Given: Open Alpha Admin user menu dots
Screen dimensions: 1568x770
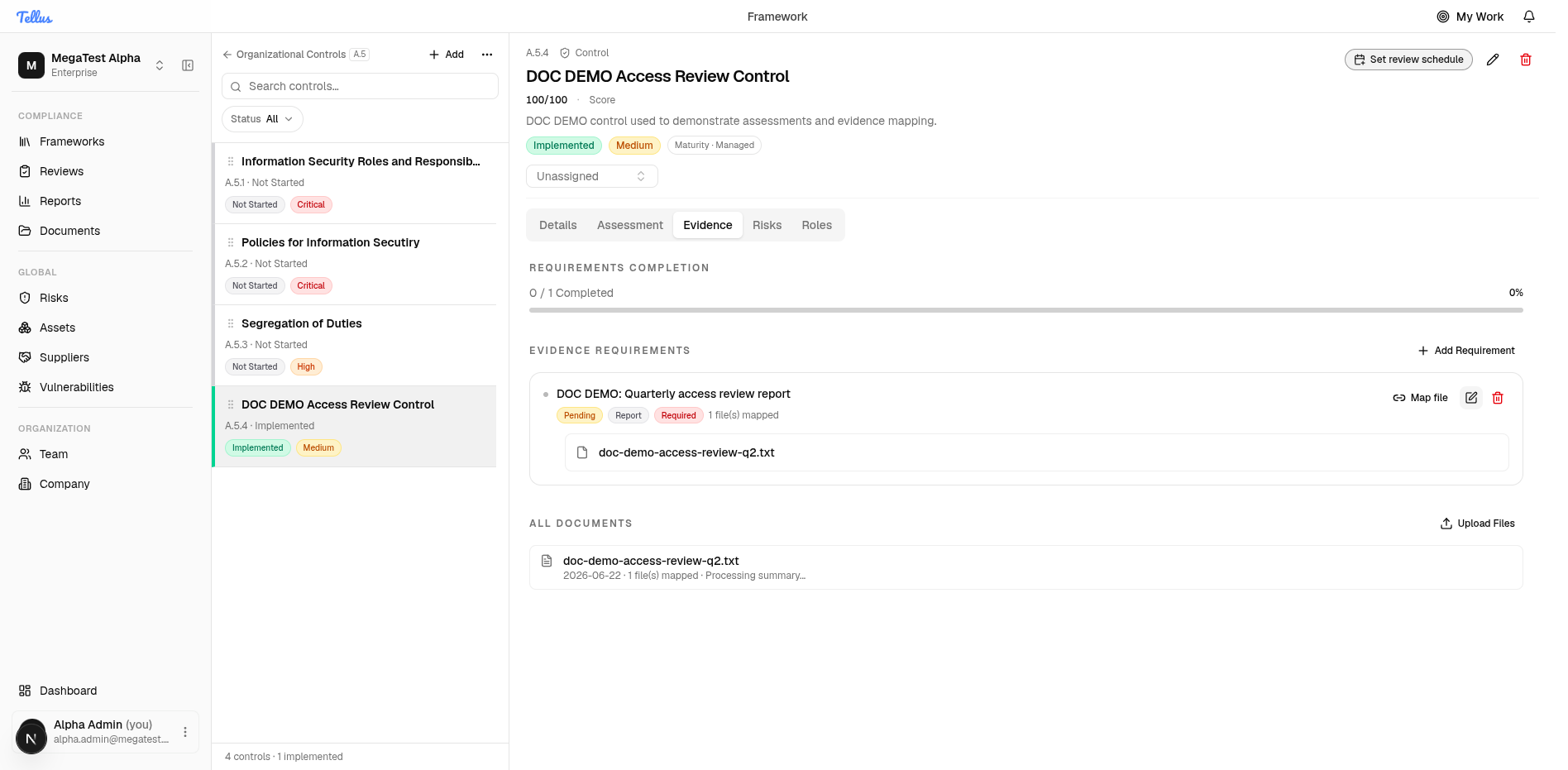Looking at the screenshot, I should click(185, 732).
